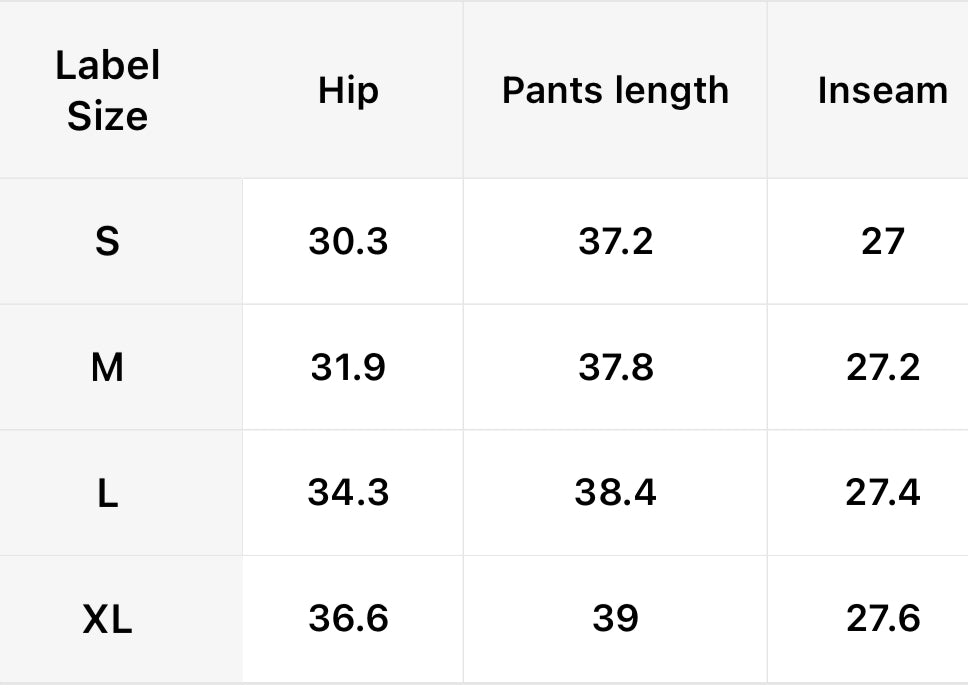968x688 pixels.
Task: Select inseam value 27.6 cell
Action: pyautogui.click(x=882, y=619)
